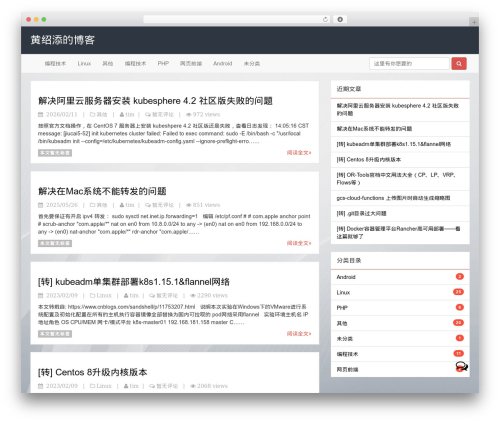Open 未分类 category in 分类目录 sidebar

[345, 338]
